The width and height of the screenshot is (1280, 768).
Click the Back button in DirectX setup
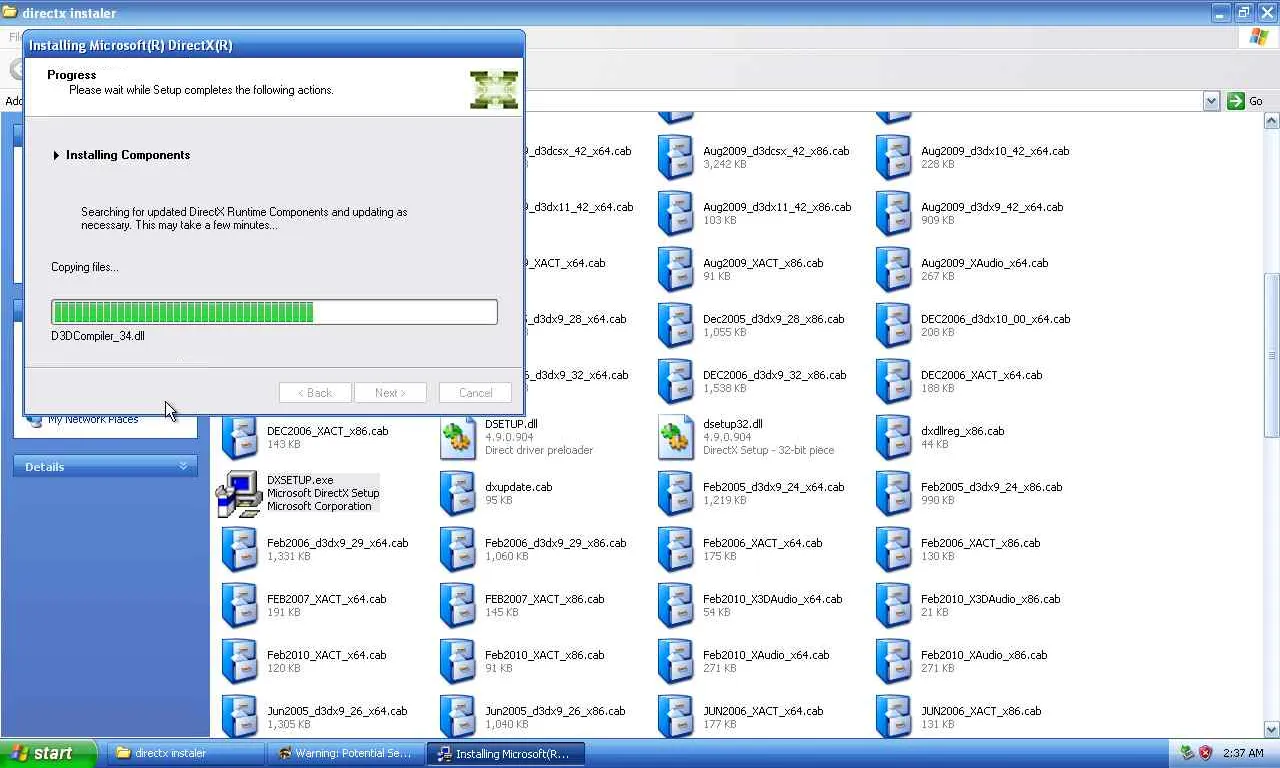(x=315, y=393)
